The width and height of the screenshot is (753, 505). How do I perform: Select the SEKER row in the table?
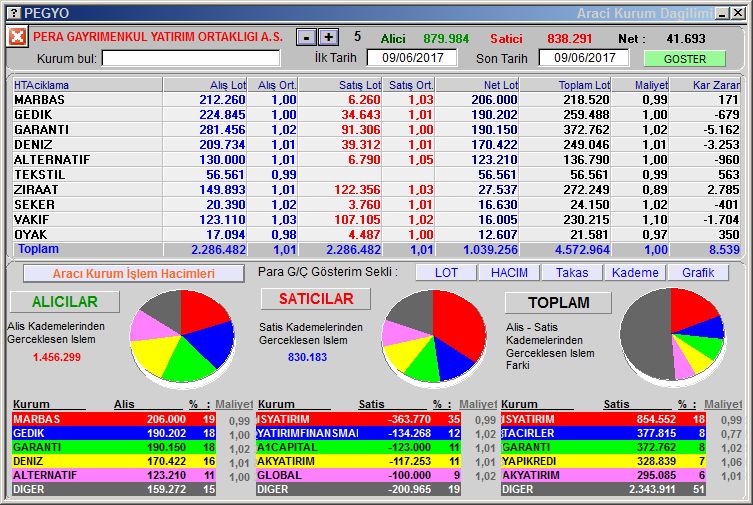click(376, 204)
